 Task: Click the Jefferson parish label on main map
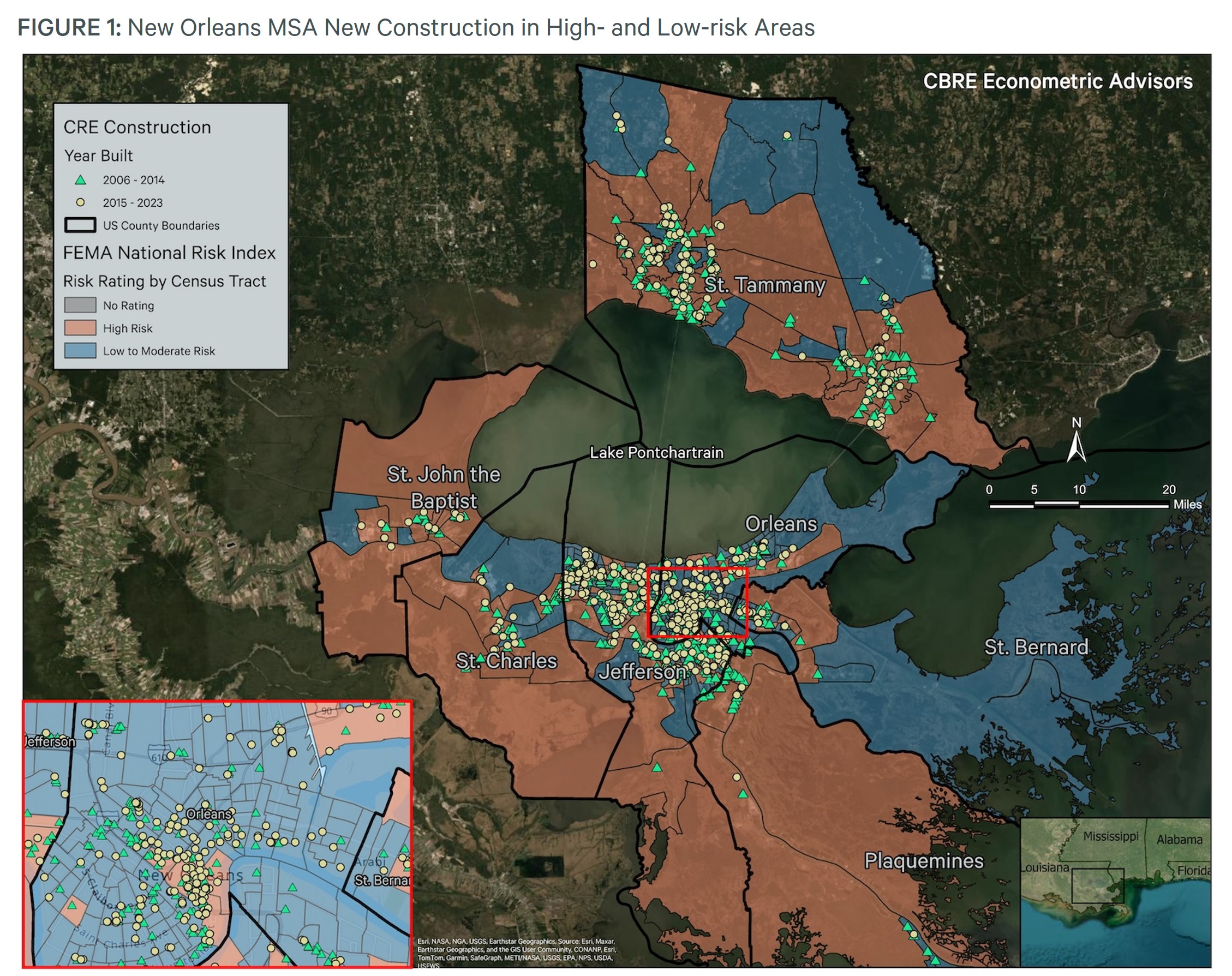tap(642, 672)
